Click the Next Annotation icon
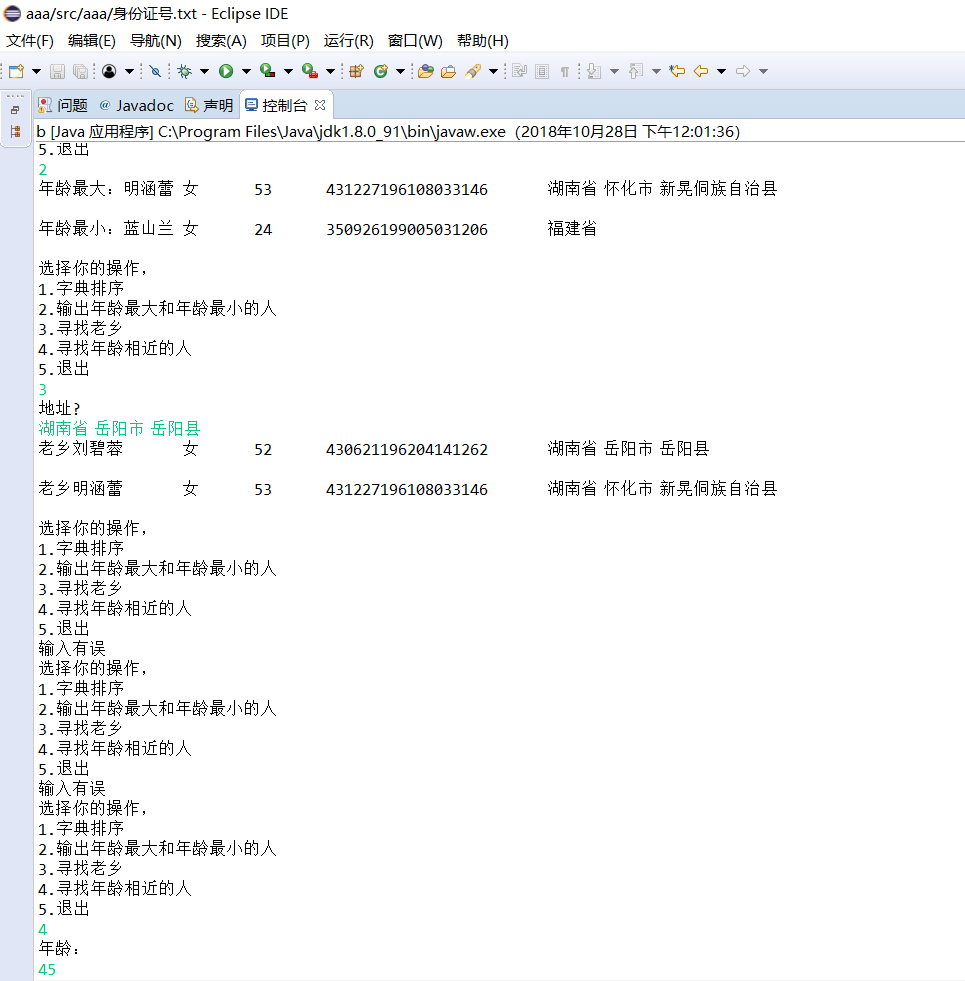 click(594, 71)
